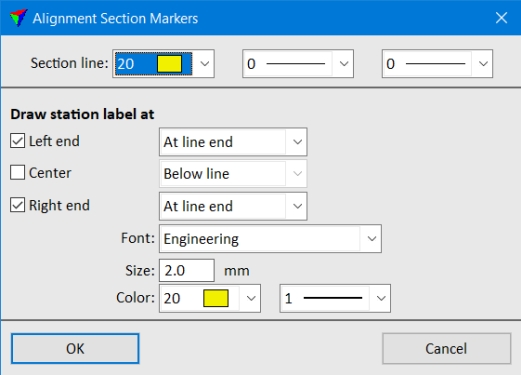Viewport: 521px width, 375px height.
Task: Click the 'Font:' label
Action: click(138, 238)
